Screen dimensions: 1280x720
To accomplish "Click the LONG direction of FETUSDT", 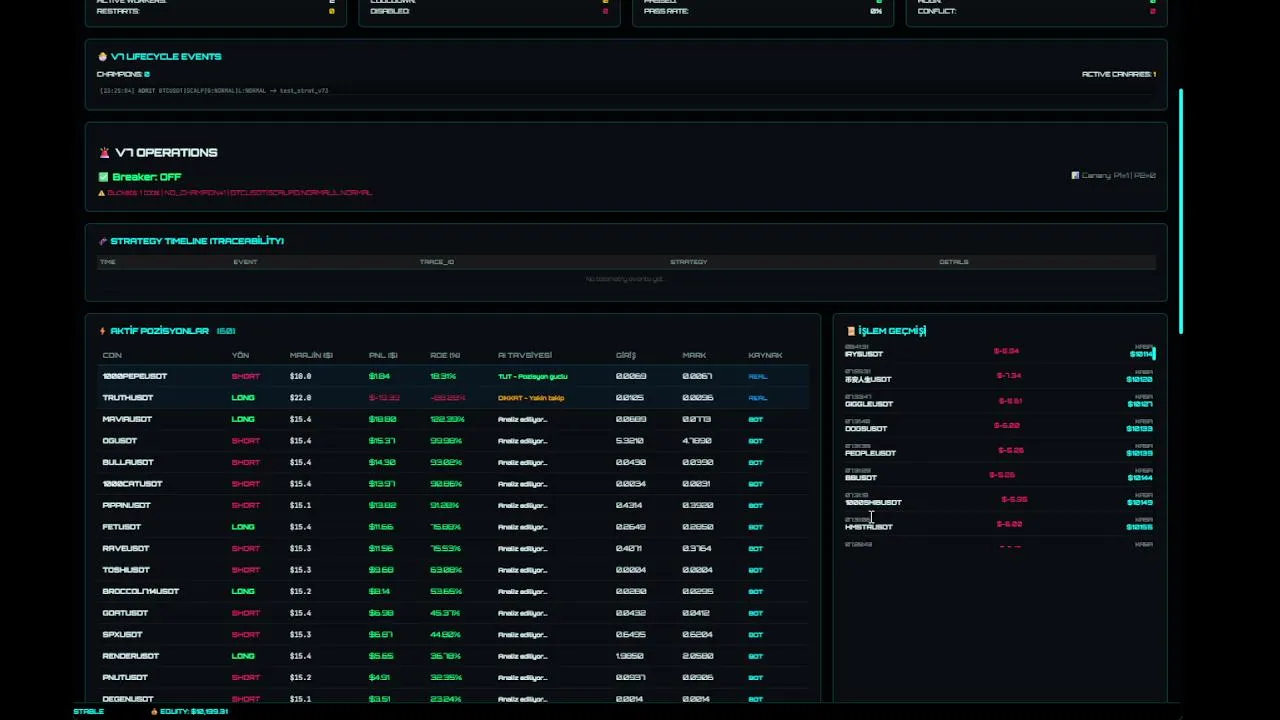I will point(243,527).
